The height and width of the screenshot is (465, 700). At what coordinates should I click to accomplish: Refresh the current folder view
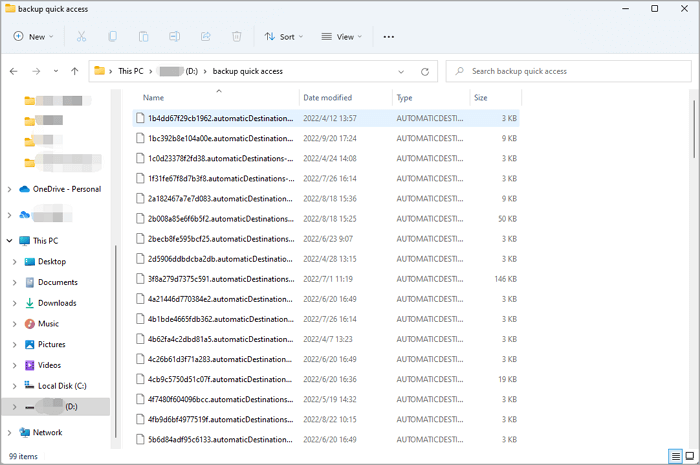click(425, 72)
